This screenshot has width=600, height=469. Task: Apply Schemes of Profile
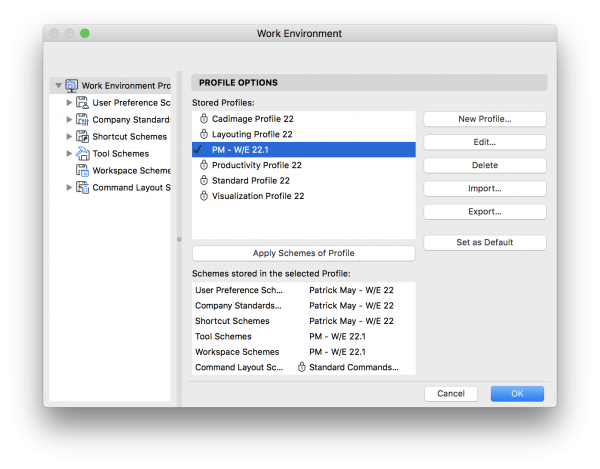point(302,252)
